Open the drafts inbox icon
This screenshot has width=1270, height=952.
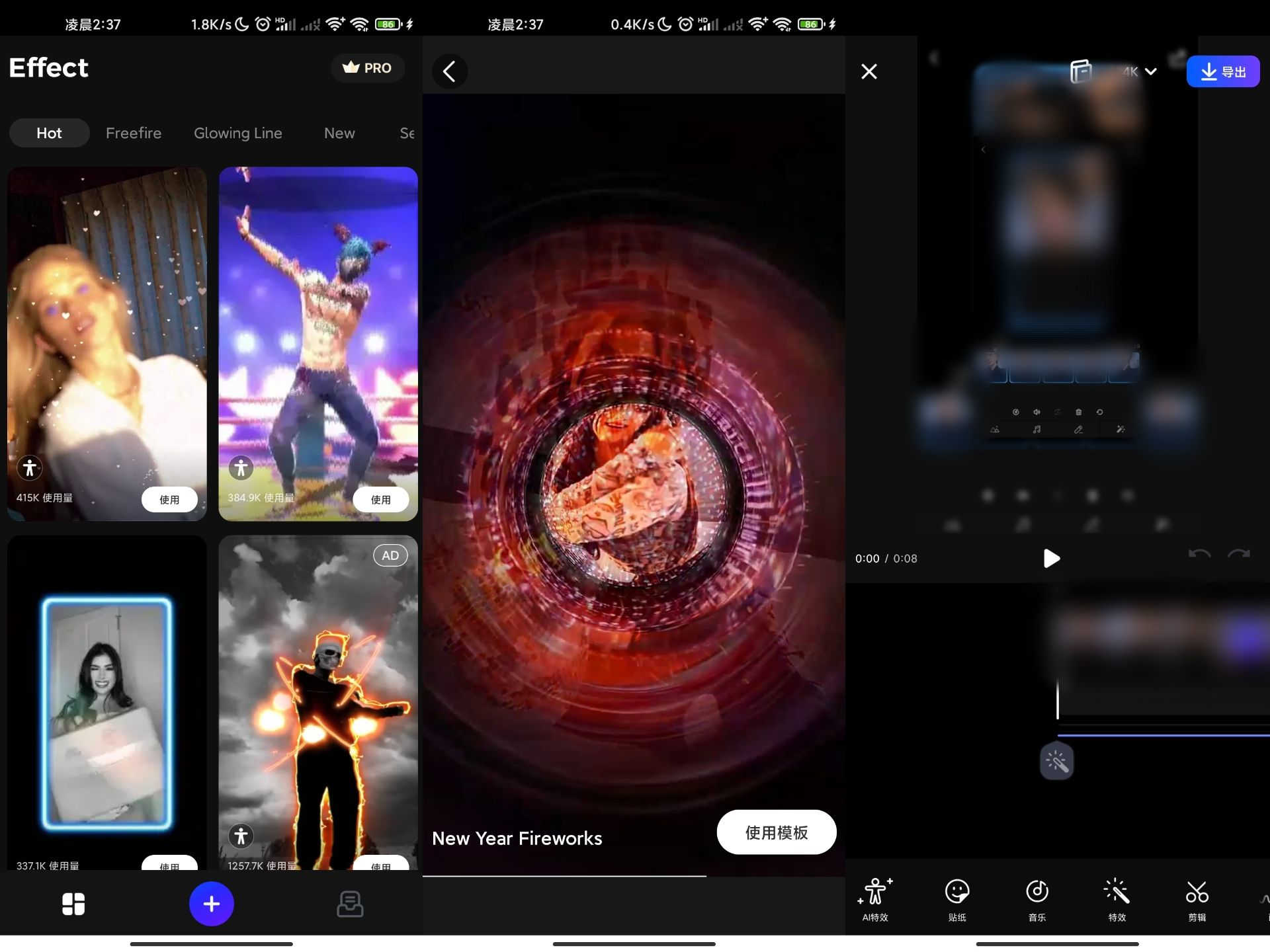[350, 904]
